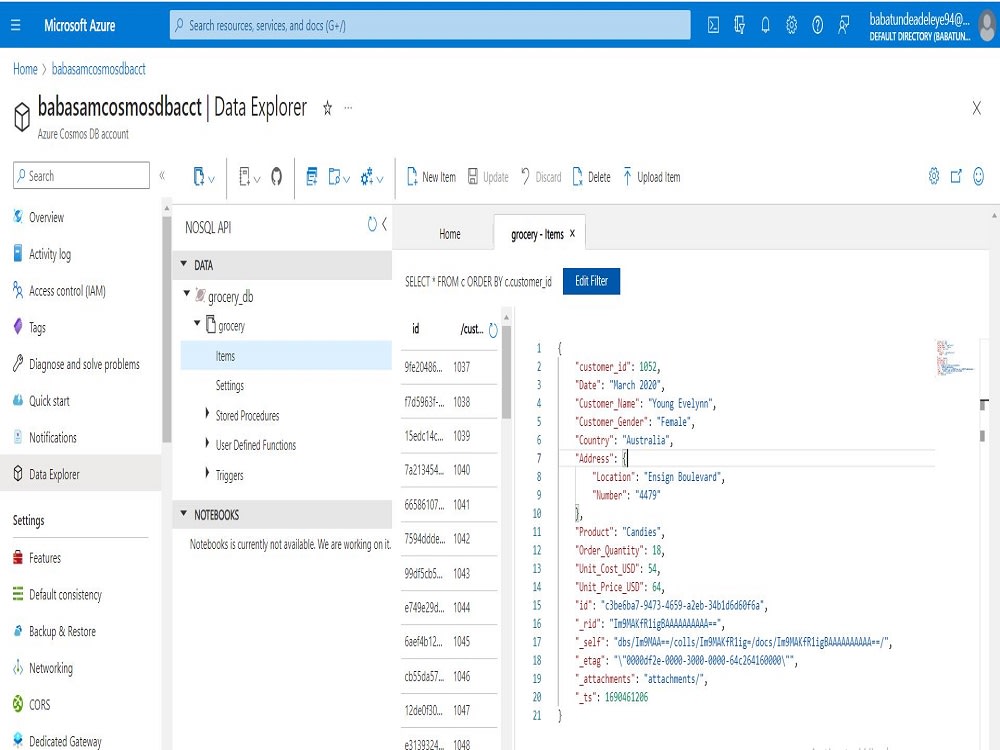
Task: Expand User Defined Functions node
Action: coord(207,443)
